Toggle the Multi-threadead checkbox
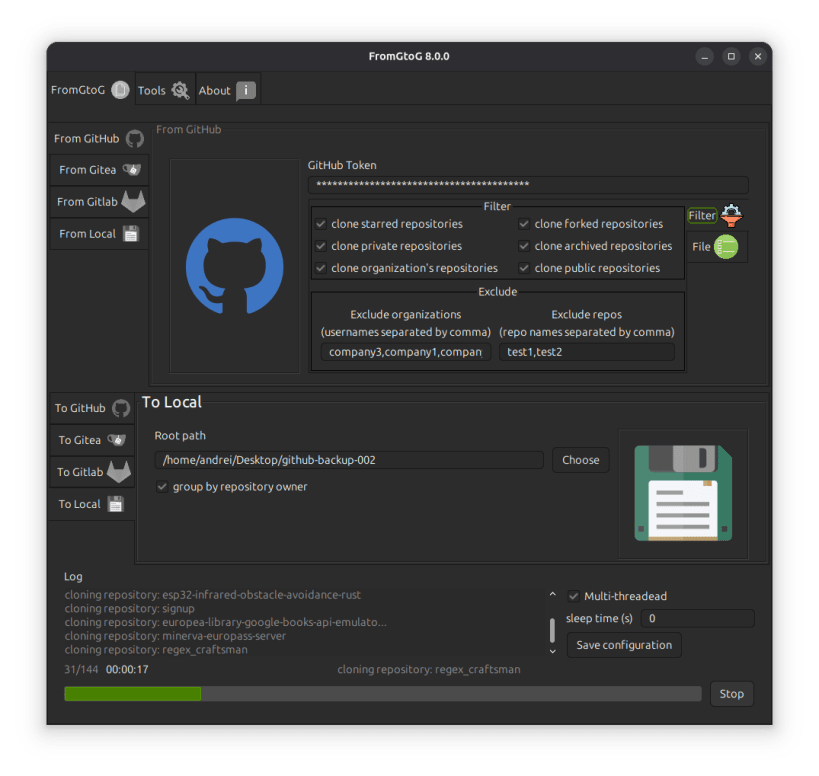819x776 pixels. (x=617, y=596)
